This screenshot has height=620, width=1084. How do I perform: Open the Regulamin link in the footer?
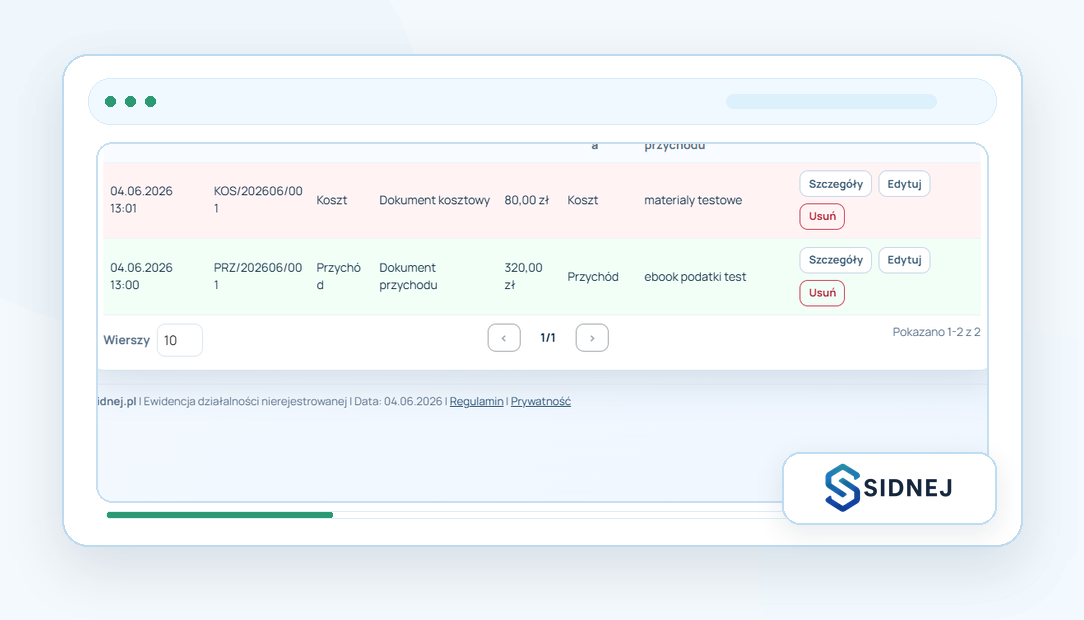click(476, 402)
